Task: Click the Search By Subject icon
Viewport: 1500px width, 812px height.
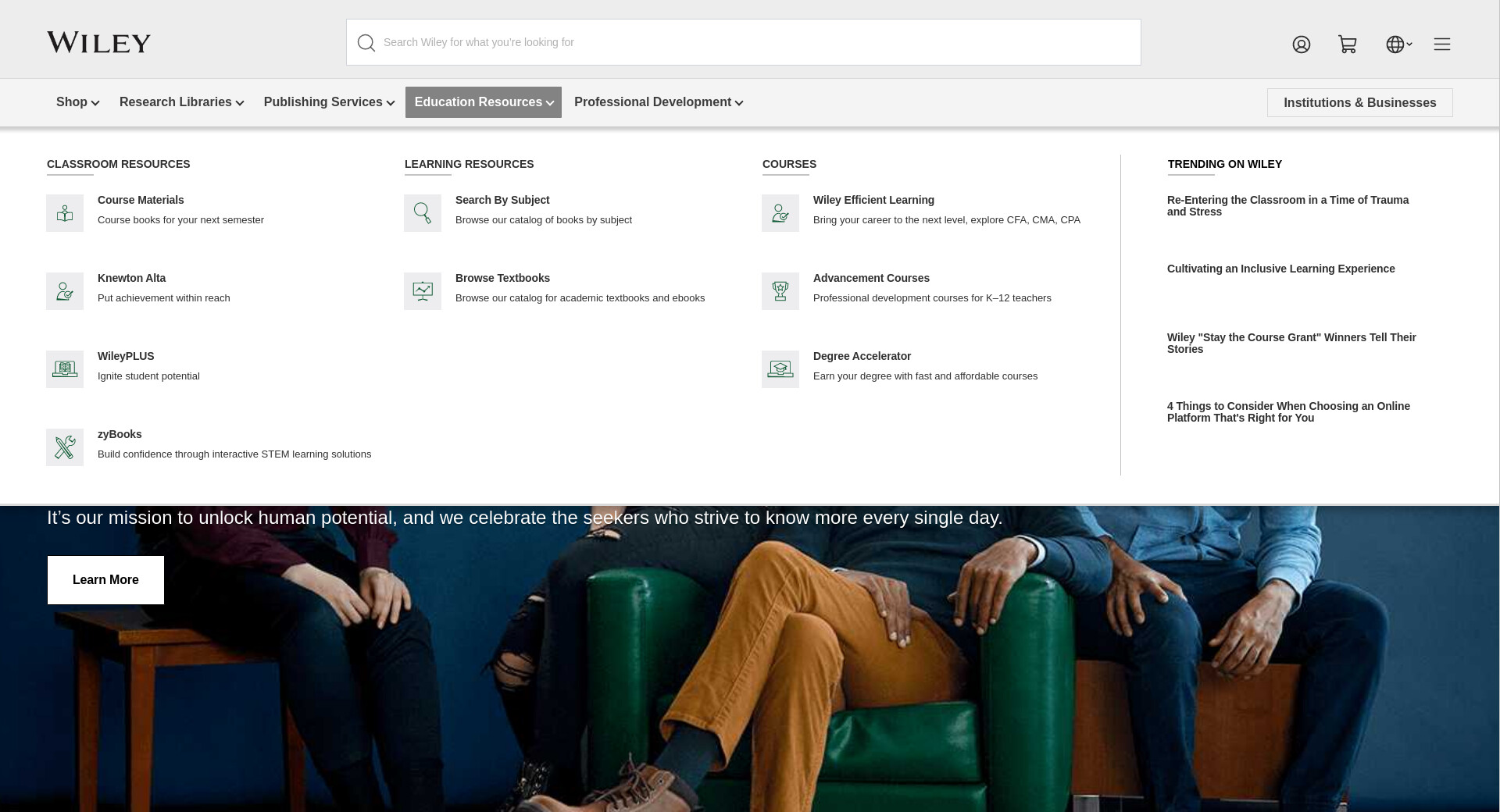Action: click(x=423, y=213)
